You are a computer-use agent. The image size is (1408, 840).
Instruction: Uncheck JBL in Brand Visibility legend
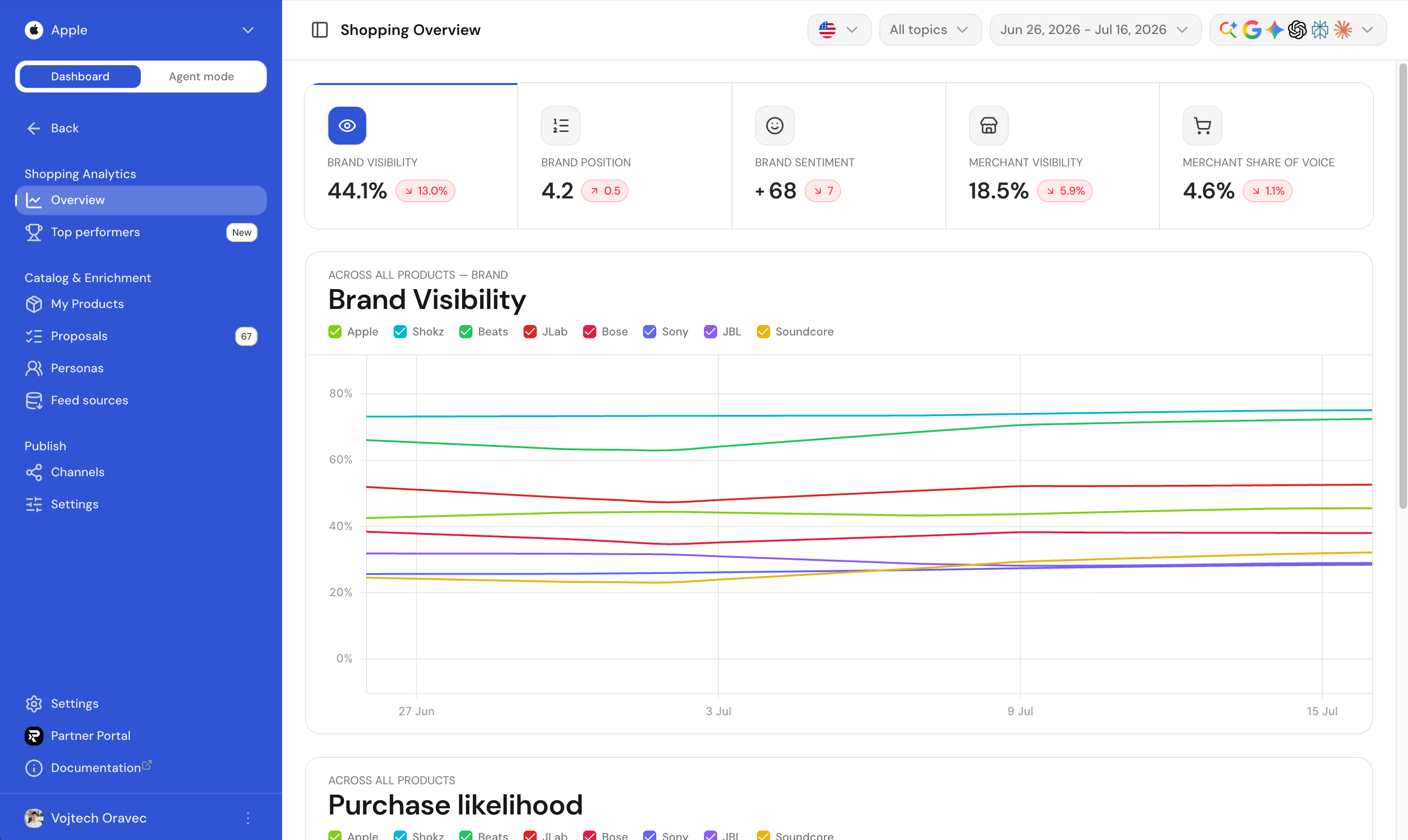[x=710, y=332]
